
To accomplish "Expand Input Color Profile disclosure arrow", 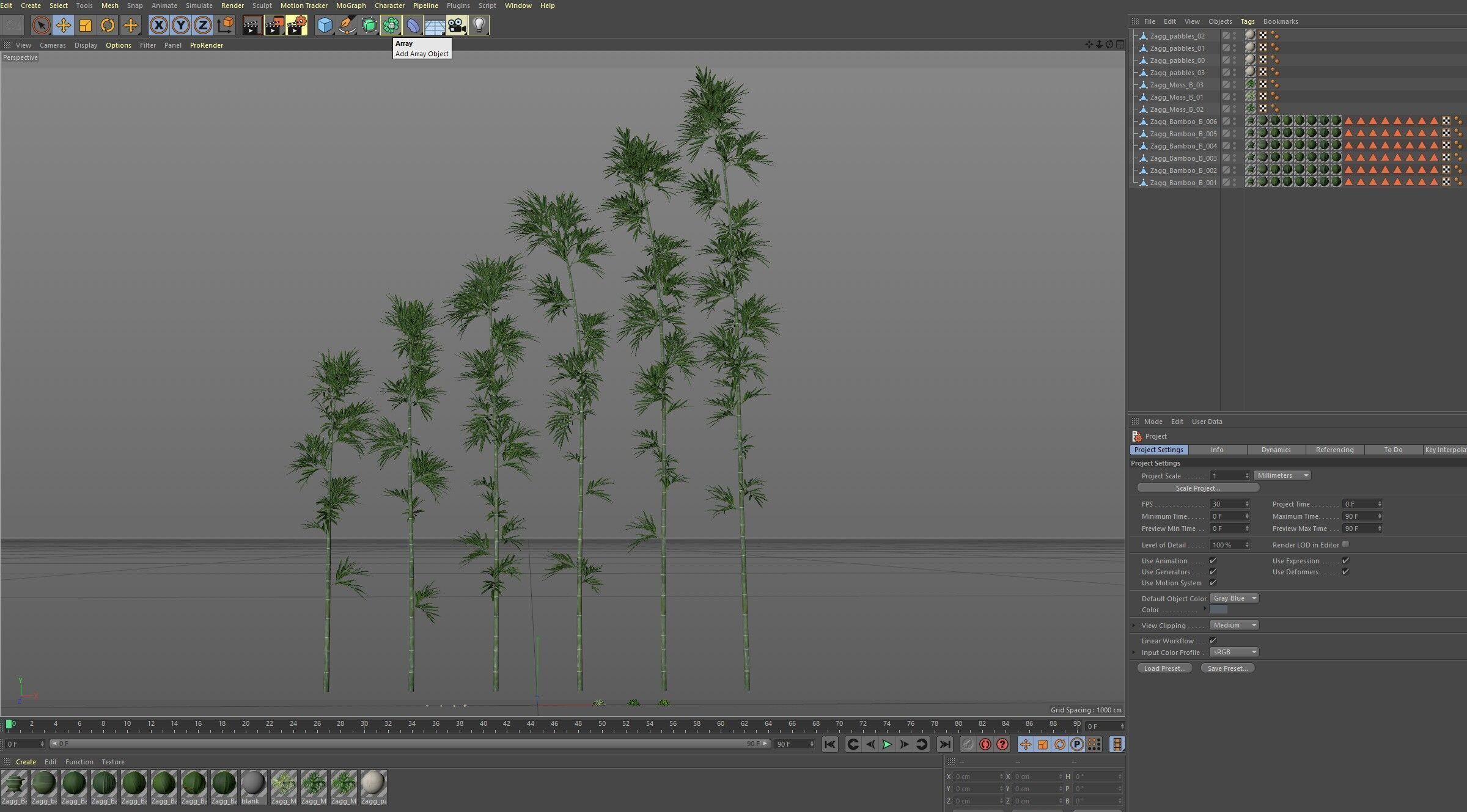I will pyautogui.click(x=1134, y=652).
